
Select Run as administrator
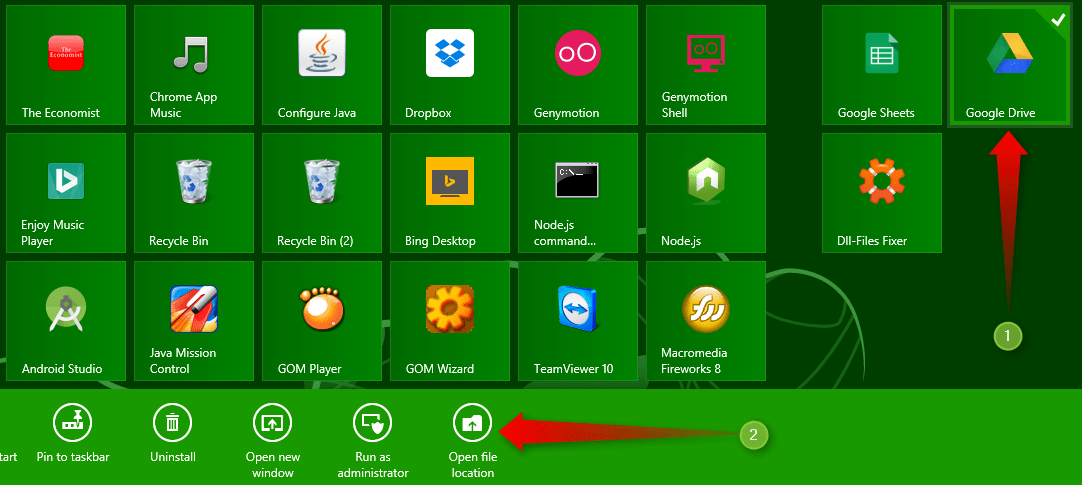point(372,423)
